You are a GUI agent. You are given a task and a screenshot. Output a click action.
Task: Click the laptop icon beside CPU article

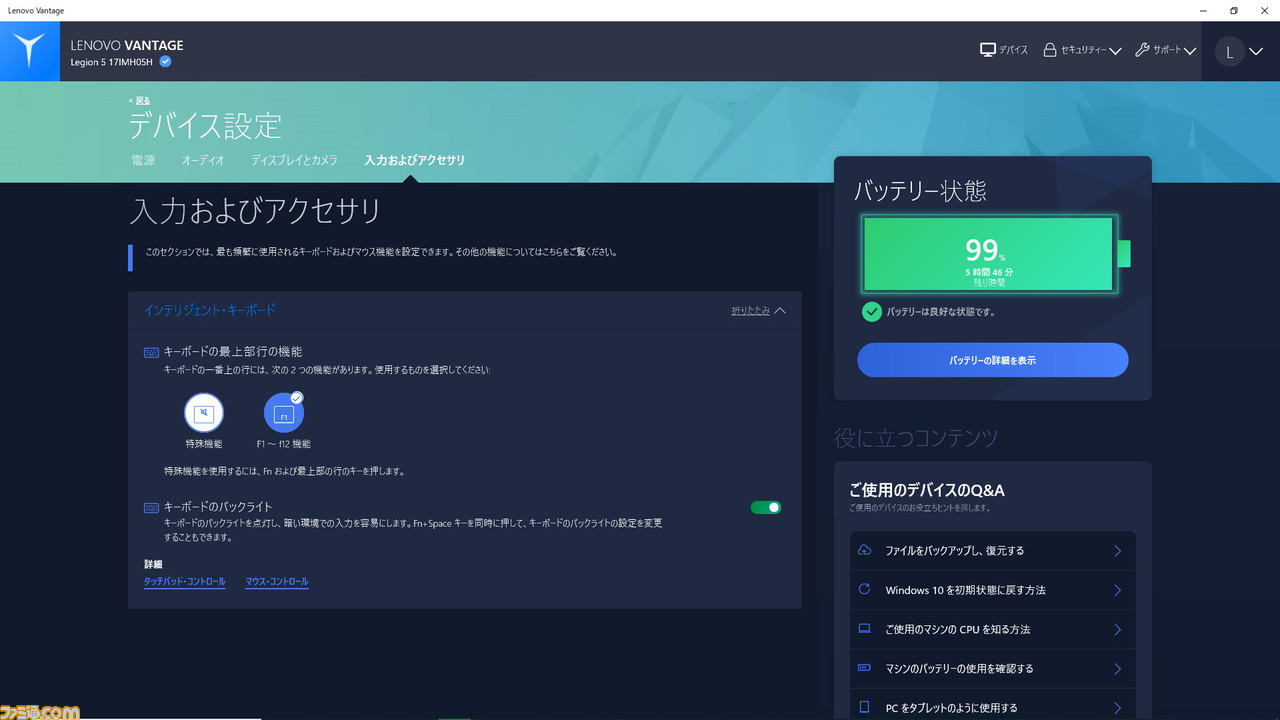pyautogui.click(x=865, y=629)
